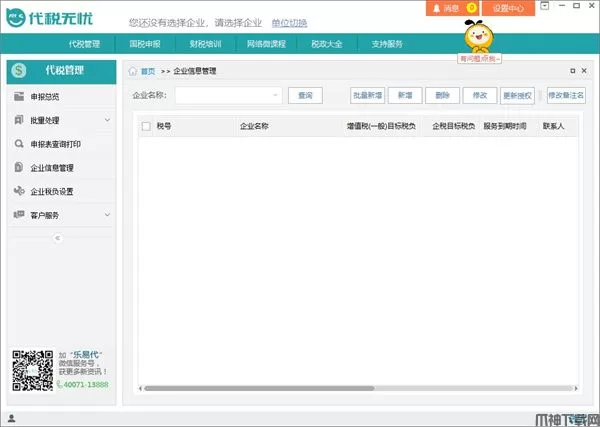Minimize the 代税无忧 window

[562, 5]
